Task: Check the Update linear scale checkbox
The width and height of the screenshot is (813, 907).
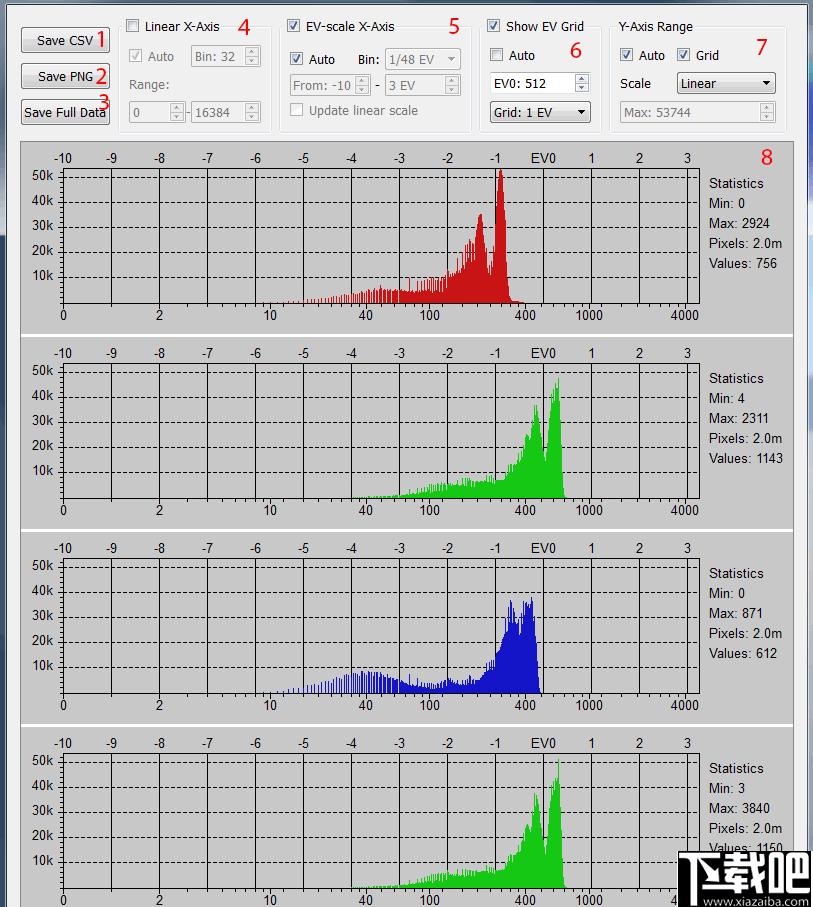Action: pyautogui.click(x=296, y=110)
